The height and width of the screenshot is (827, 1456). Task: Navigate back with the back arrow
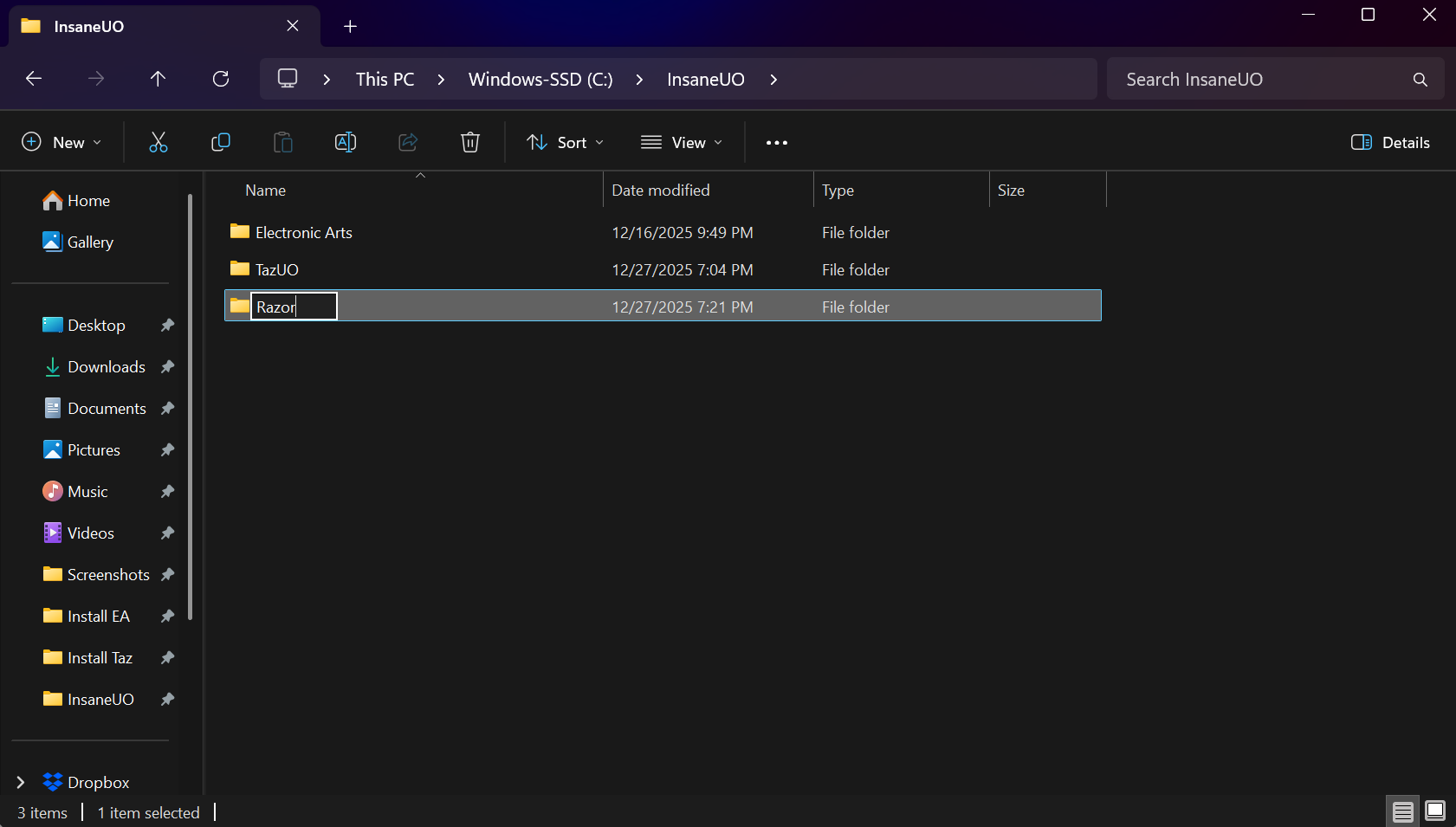point(34,79)
